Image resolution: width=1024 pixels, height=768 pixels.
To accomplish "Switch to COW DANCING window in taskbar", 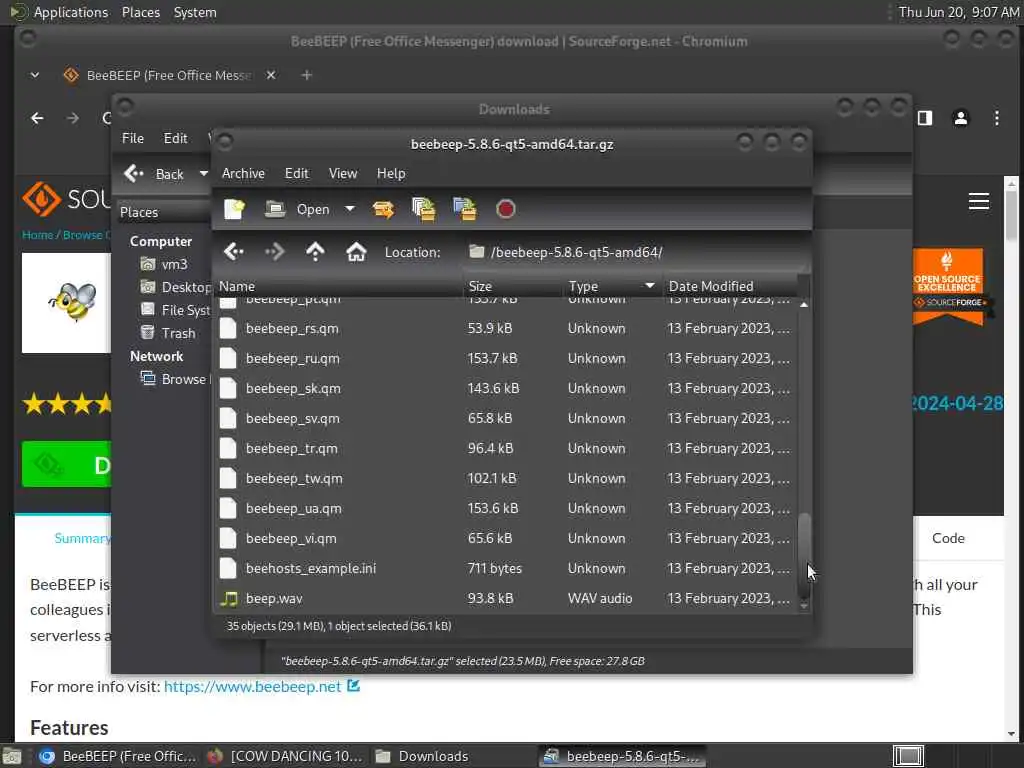I will tap(285, 756).
